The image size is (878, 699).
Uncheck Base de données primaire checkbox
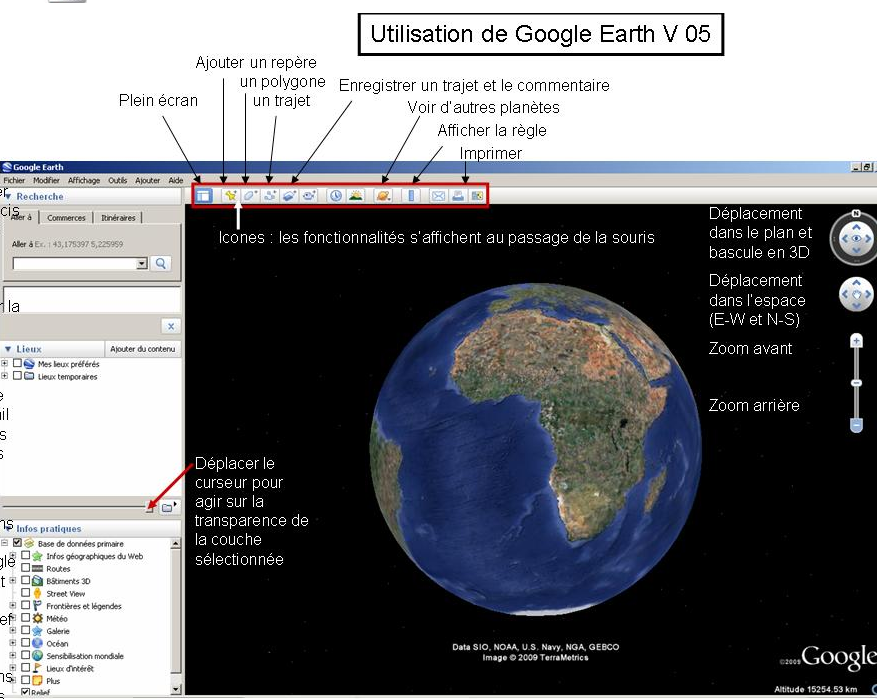coord(17,543)
